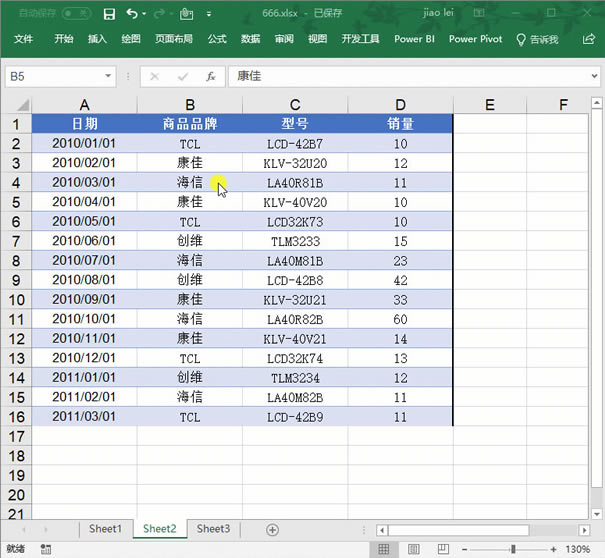Screen dimensions: 605x558
Task: Click the zoom slider handle
Action: coord(513,549)
